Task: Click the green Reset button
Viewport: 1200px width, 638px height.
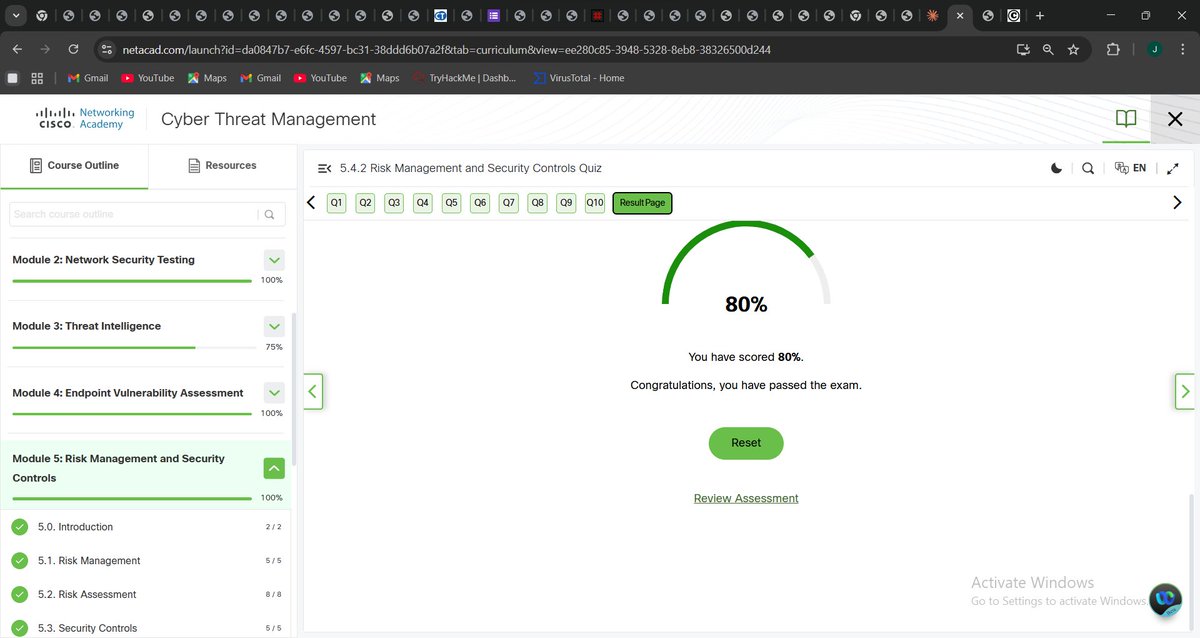Action: click(746, 443)
